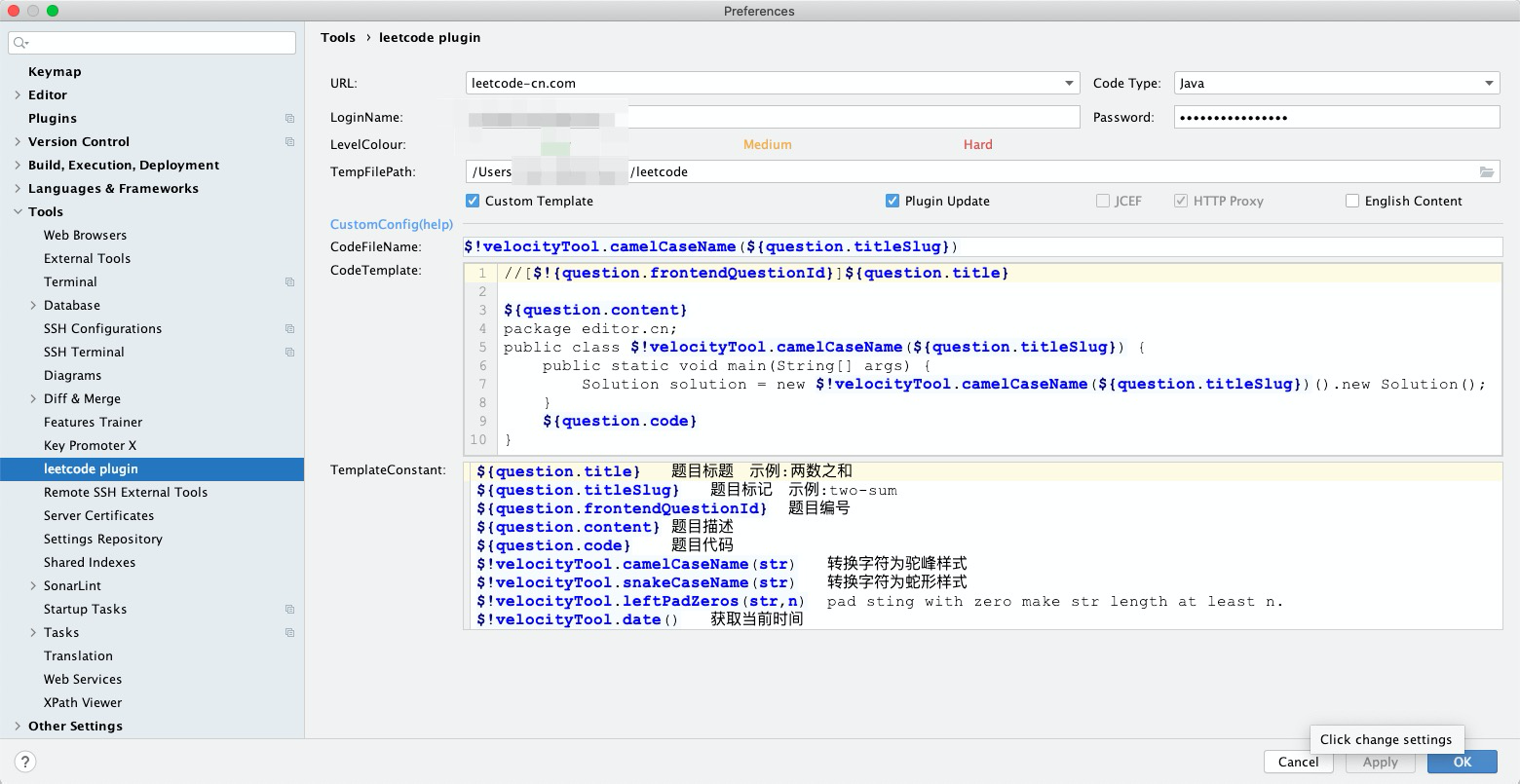Click the folder browse icon in TempFilePath
The height and width of the screenshot is (784, 1520).
pyautogui.click(x=1486, y=172)
